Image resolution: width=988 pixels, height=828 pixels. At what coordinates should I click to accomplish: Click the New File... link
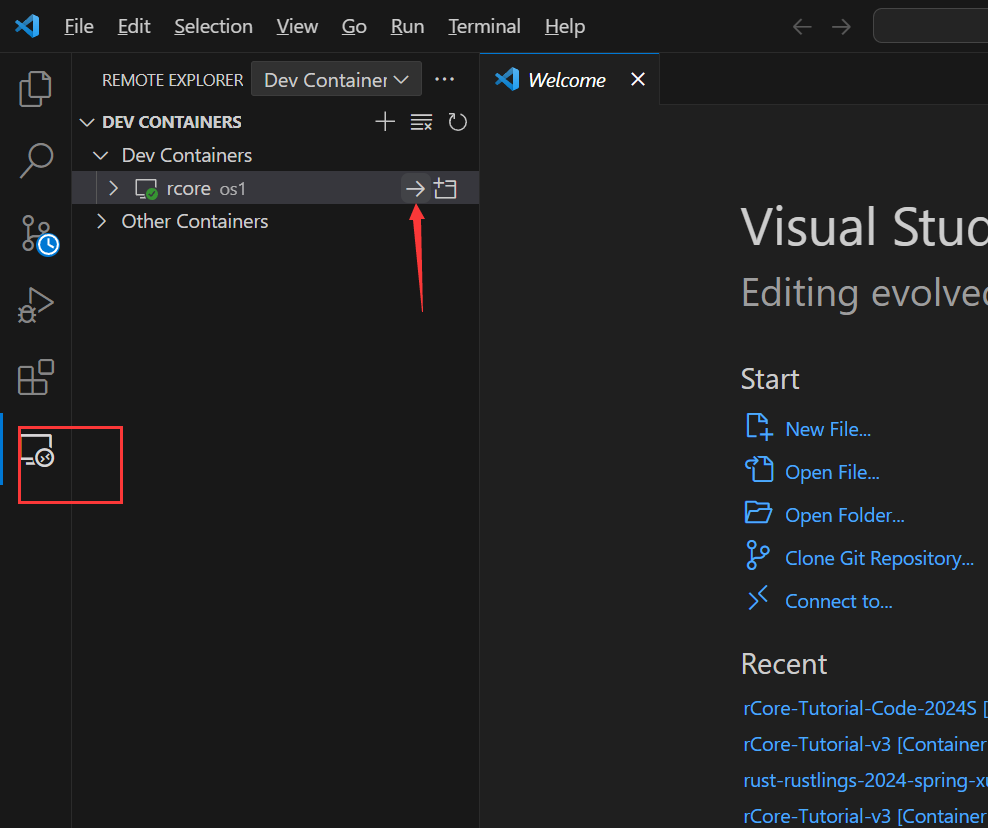(828, 429)
